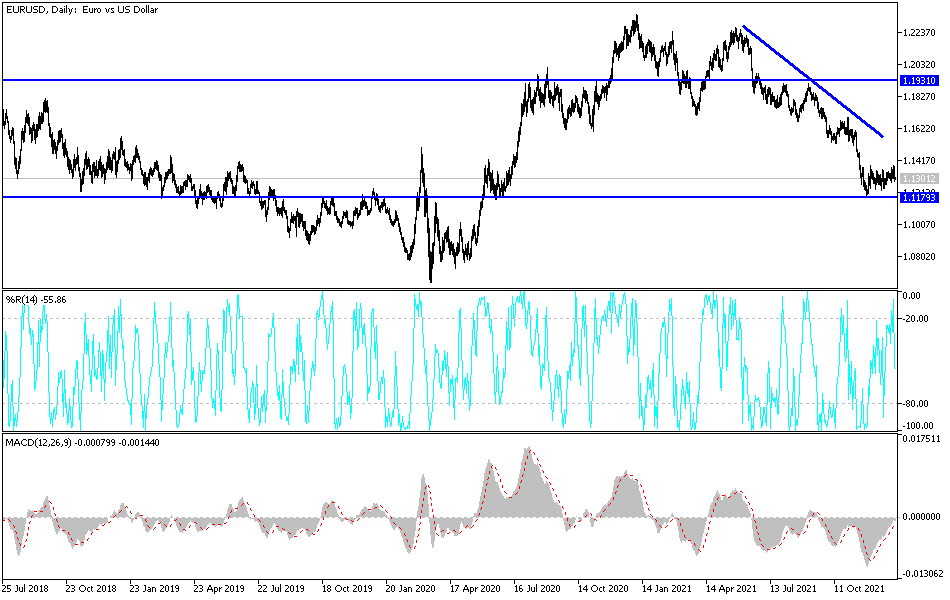Click the EURUSD, Daily chart title text
Screen dimensions: 950x600
(x=82, y=10)
